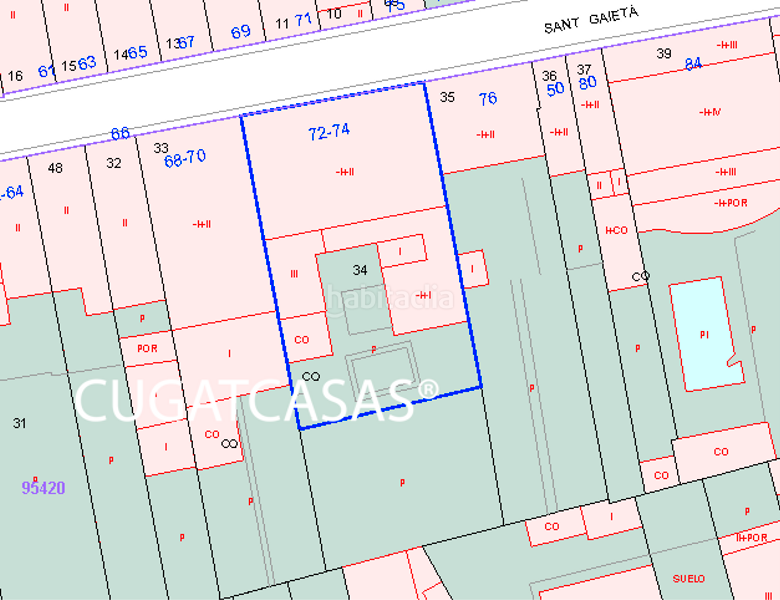Screen dimensions: 780x600
Task: Select parcel number 34 inside the blue outline
Action: tap(361, 270)
